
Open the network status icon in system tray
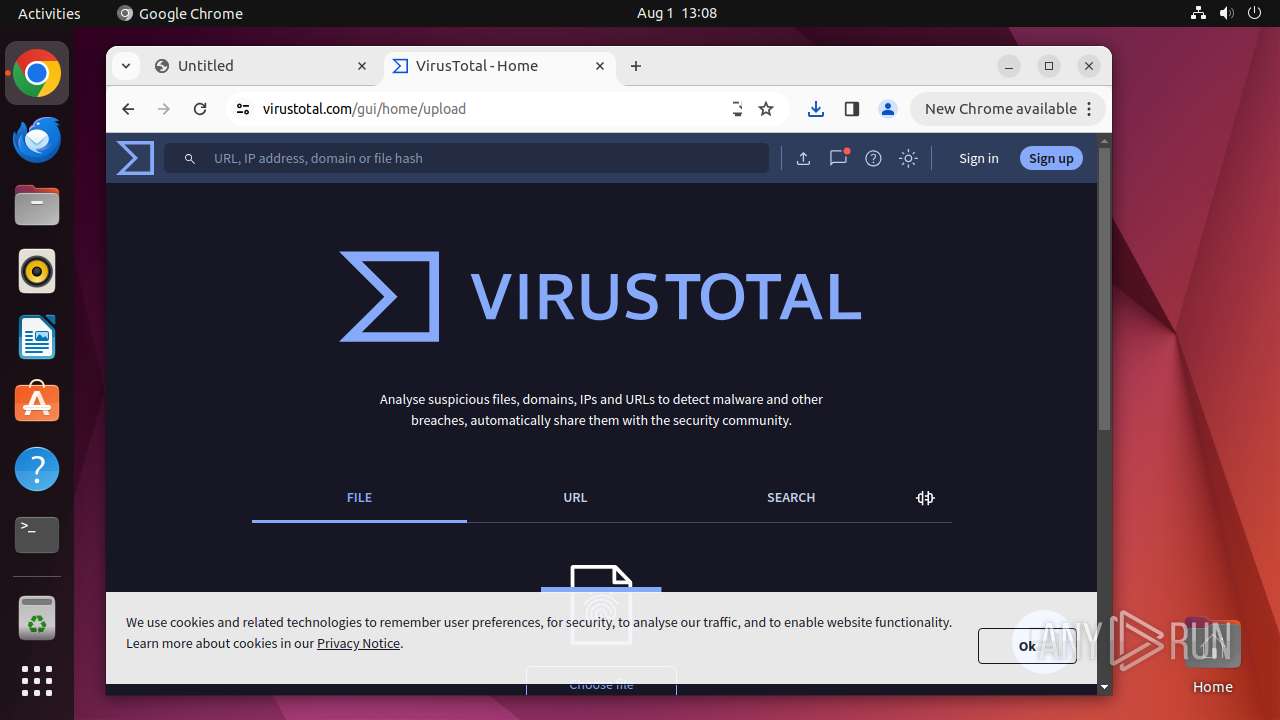coord(1198,13)
